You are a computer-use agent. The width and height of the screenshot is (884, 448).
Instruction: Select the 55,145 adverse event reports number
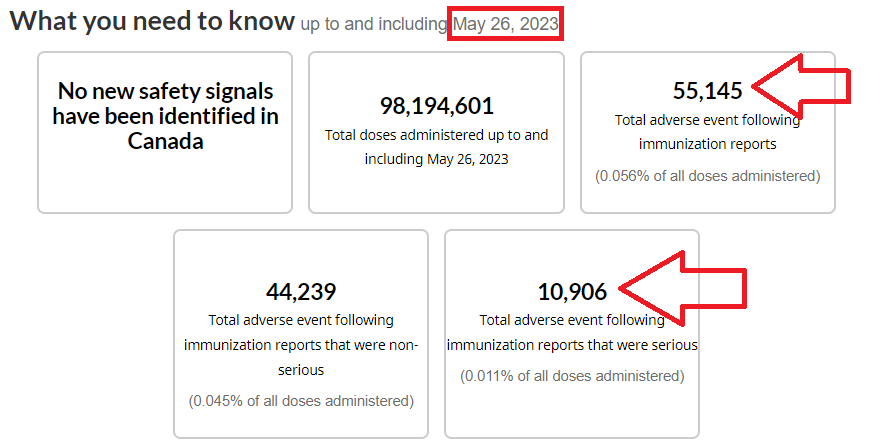click(x=708, y=91)
